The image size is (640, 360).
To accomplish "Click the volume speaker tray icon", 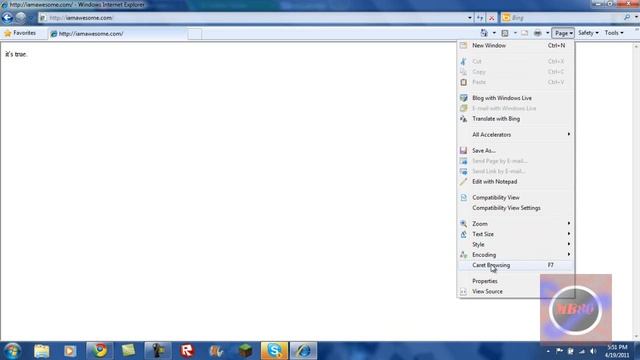I will 593,351.
